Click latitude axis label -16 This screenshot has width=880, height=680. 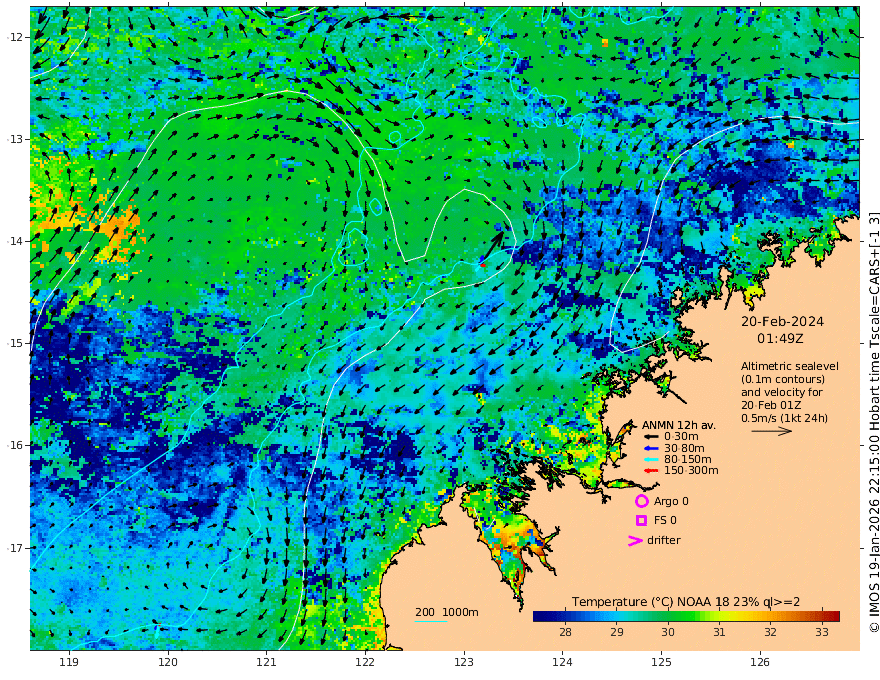tap(15, 445)
